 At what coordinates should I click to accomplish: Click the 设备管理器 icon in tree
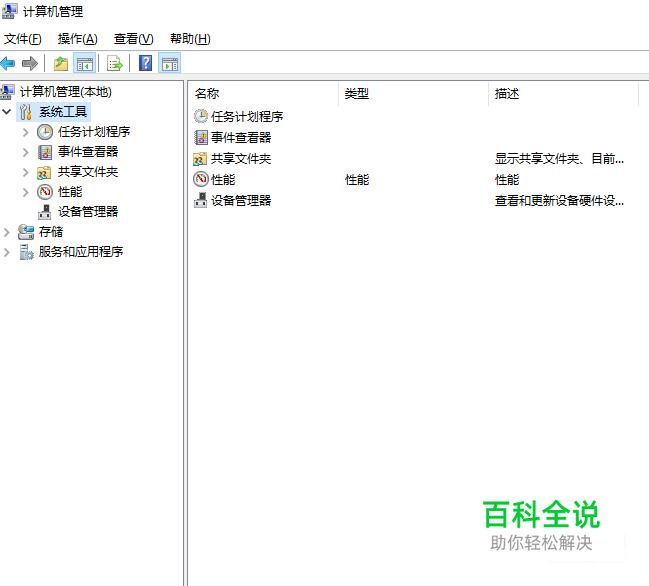pos(45,212)
